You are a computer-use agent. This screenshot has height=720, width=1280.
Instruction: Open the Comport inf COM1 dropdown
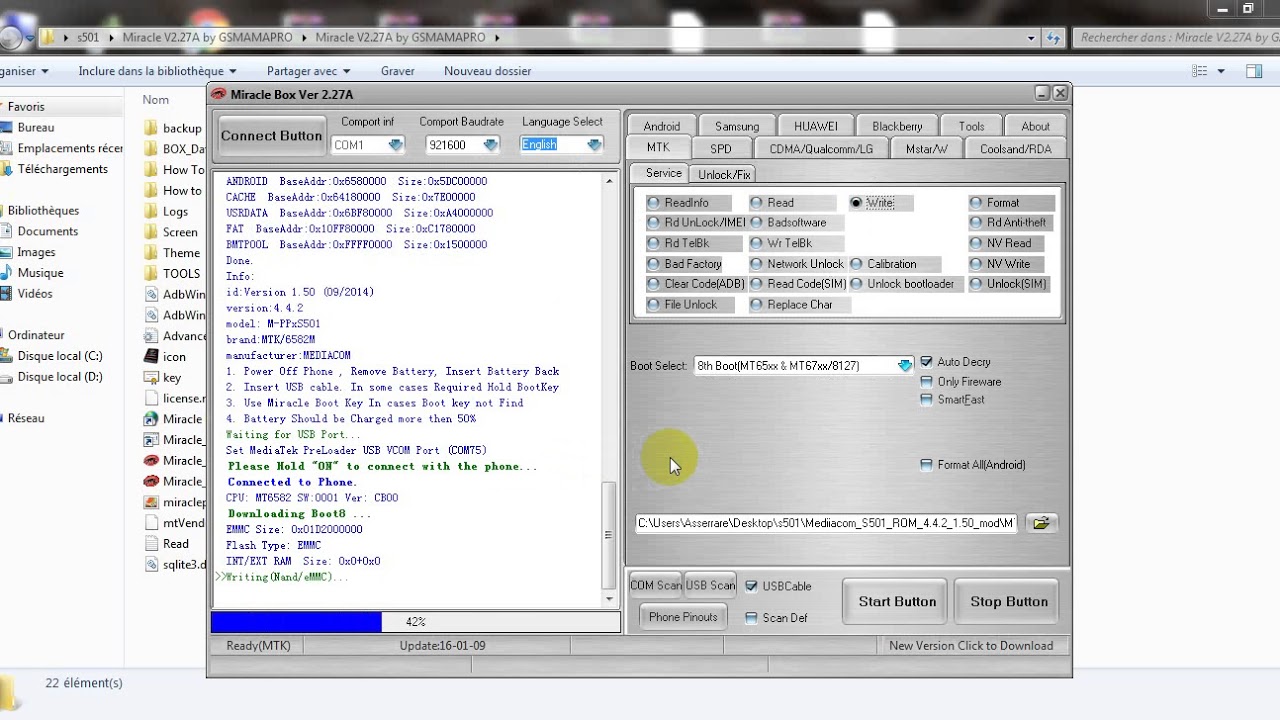pos(395,145)
